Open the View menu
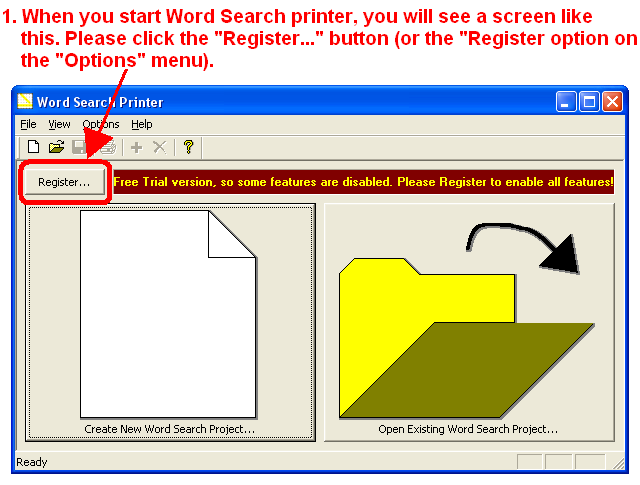 59,124
